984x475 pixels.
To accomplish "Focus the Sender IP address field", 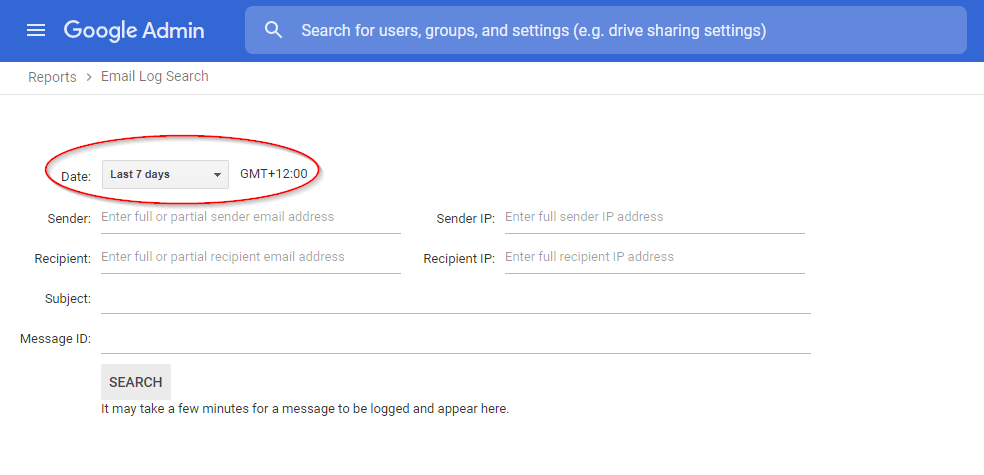I will point(654,217).
